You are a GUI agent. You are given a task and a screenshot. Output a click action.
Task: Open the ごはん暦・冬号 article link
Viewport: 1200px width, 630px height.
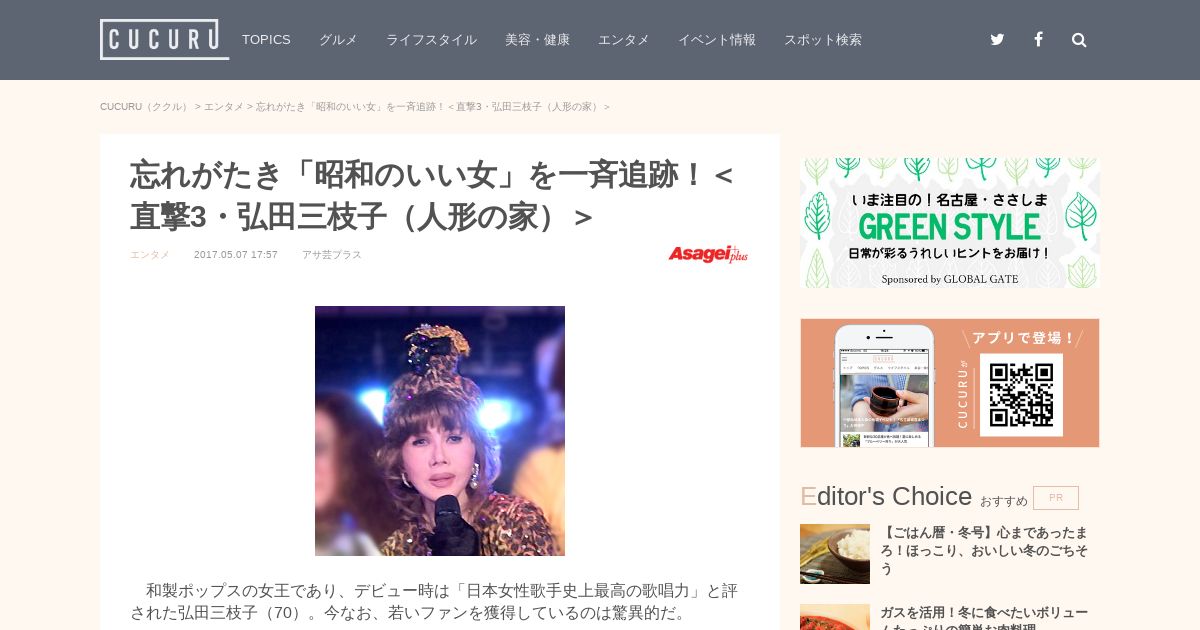984,551
